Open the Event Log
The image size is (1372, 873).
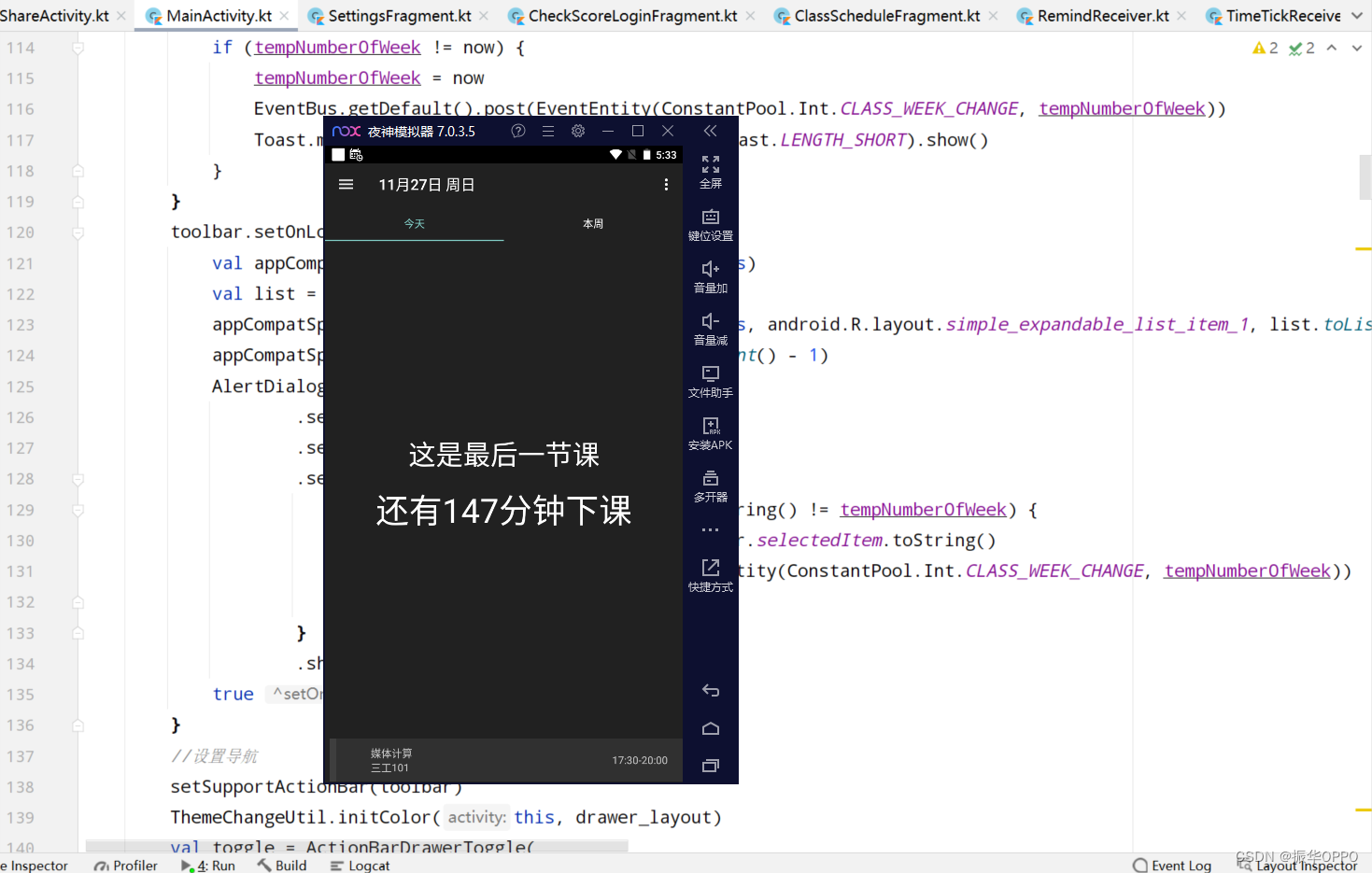click(x=1172, y=866)
